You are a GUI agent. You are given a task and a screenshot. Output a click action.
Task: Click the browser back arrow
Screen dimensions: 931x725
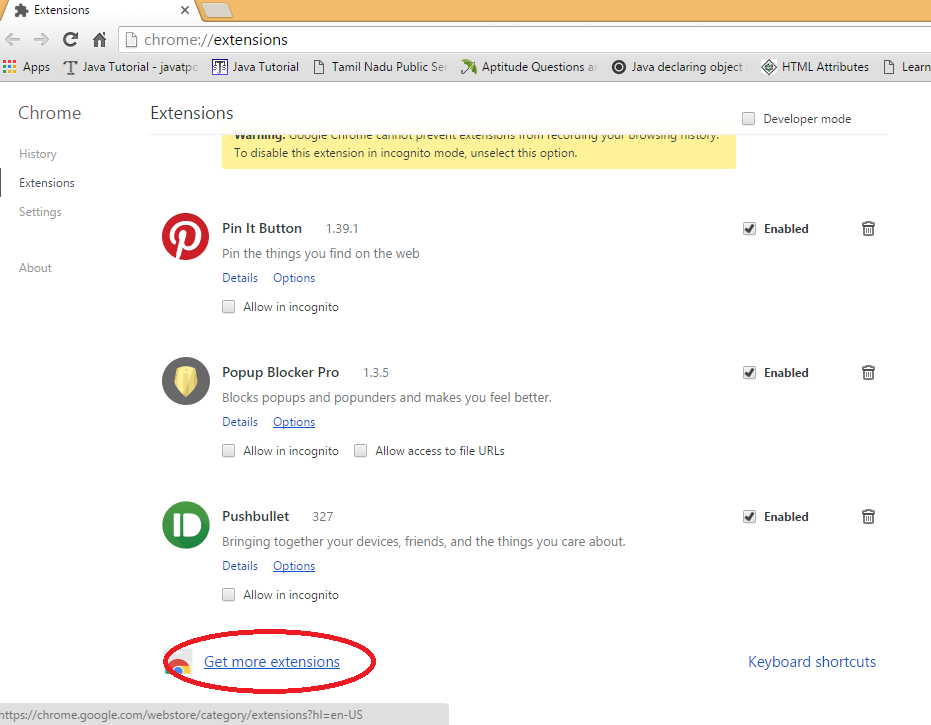(12, 40)
